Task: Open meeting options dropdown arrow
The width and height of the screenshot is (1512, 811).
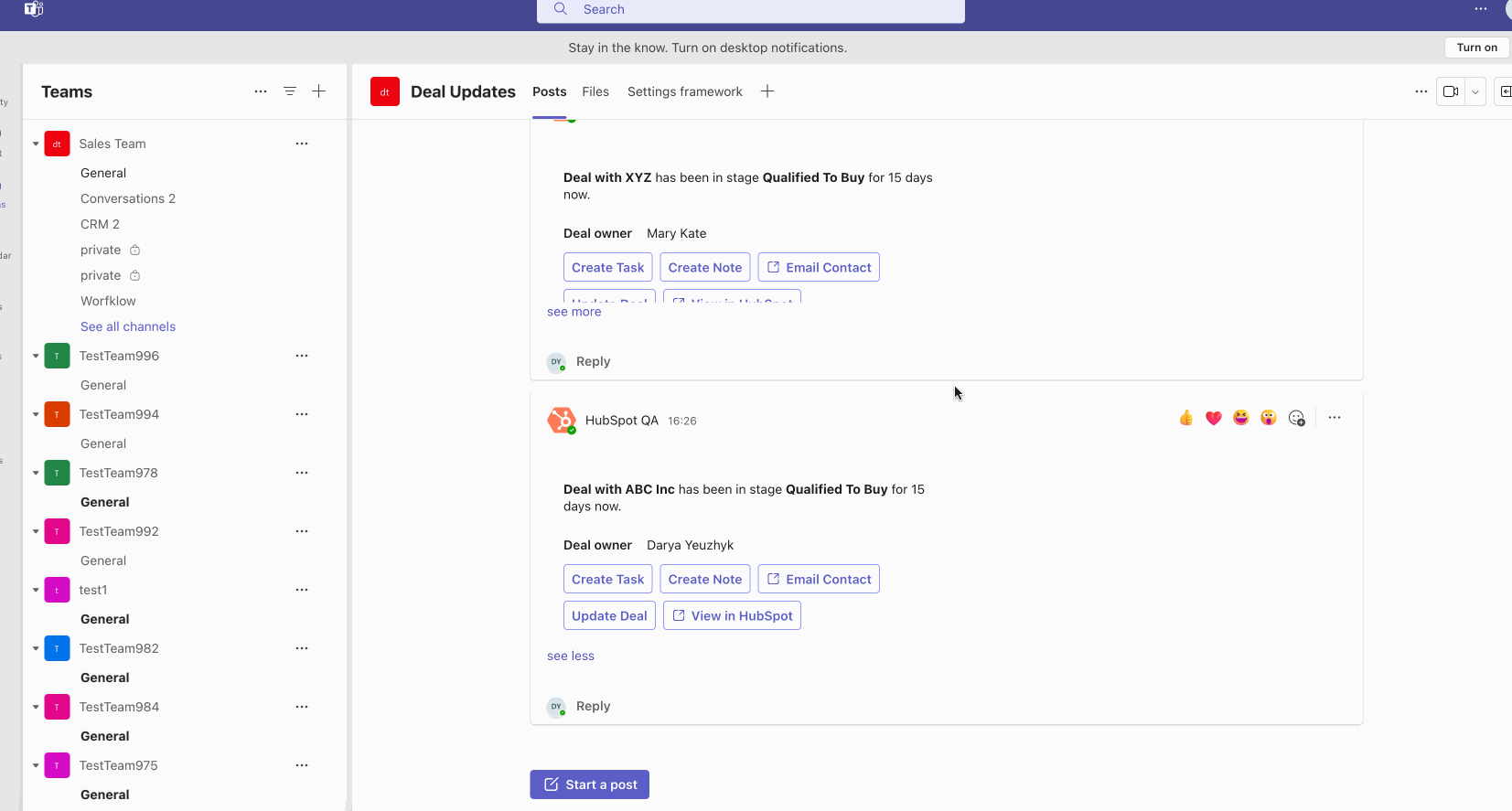Action: click(1474, 91)
